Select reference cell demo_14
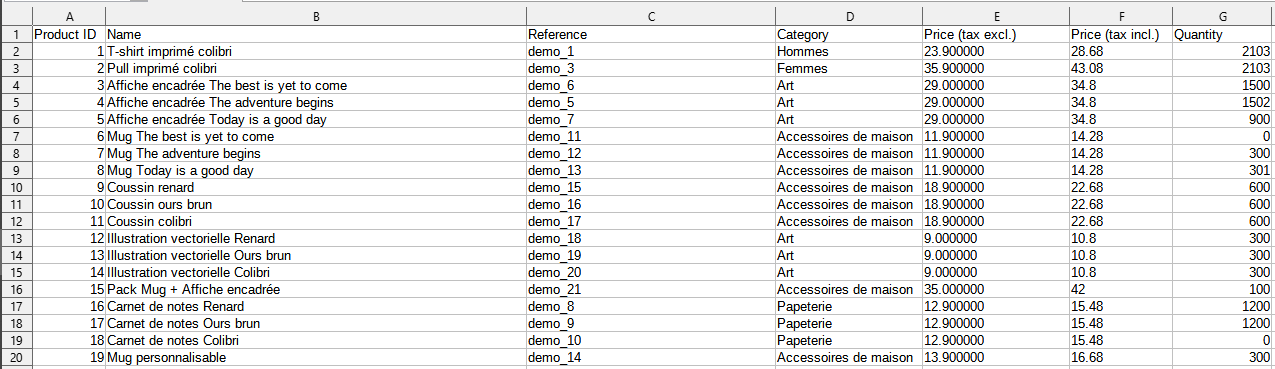 coord(651,357)
